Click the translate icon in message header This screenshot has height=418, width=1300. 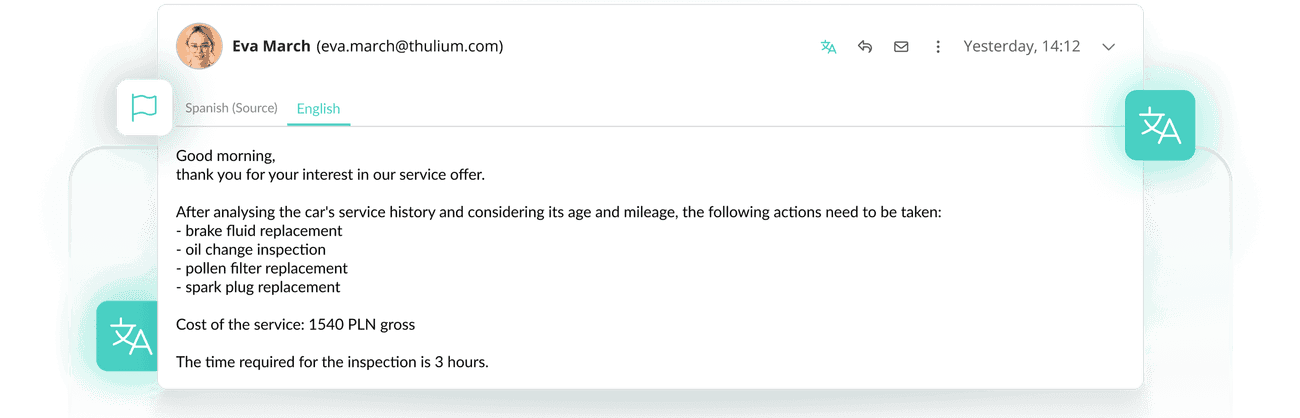828,47
